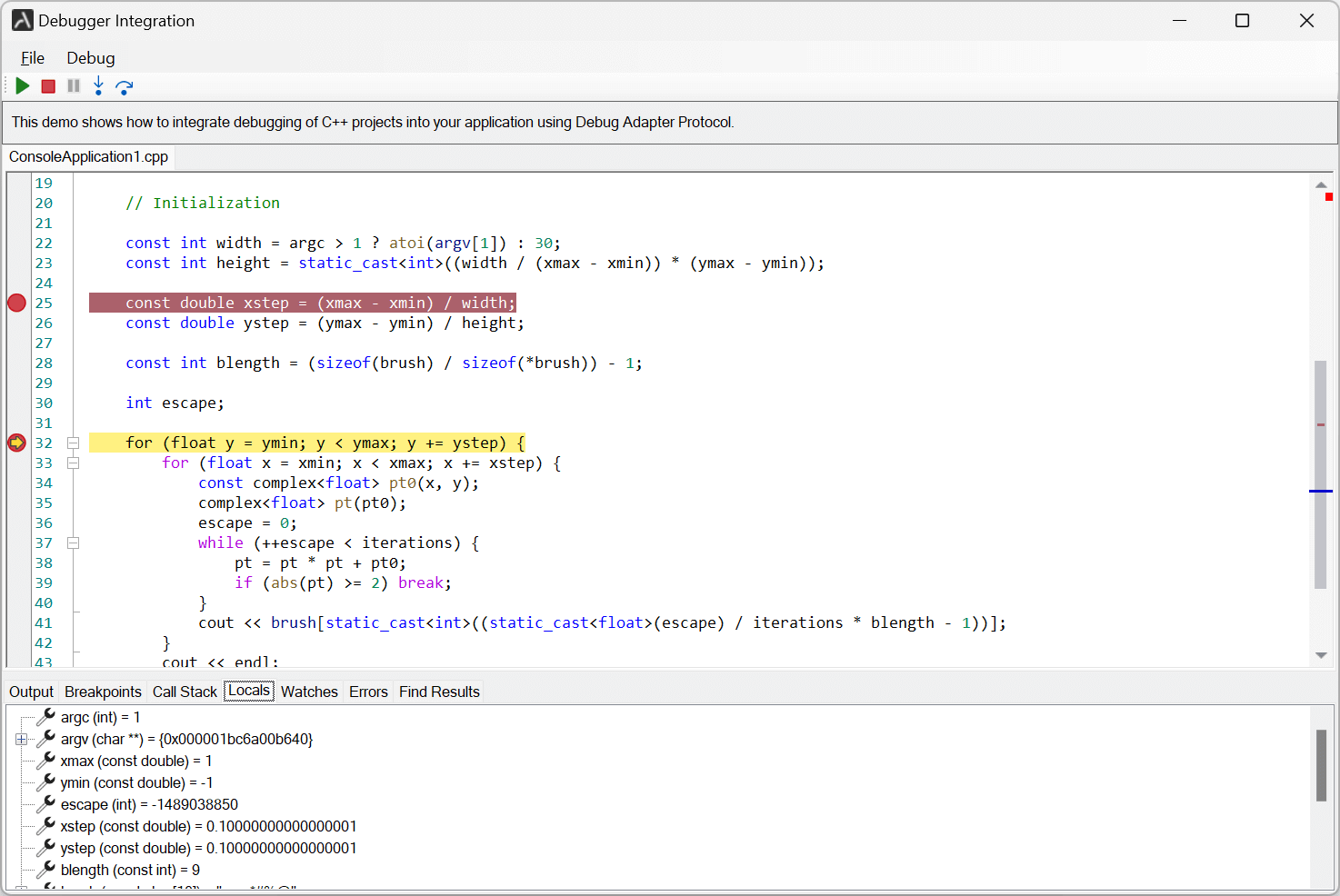Click the Pause debugging toolbar icon
This screenshot has height=896, width=1340.
pyautogui.click(x=74, y=86)
